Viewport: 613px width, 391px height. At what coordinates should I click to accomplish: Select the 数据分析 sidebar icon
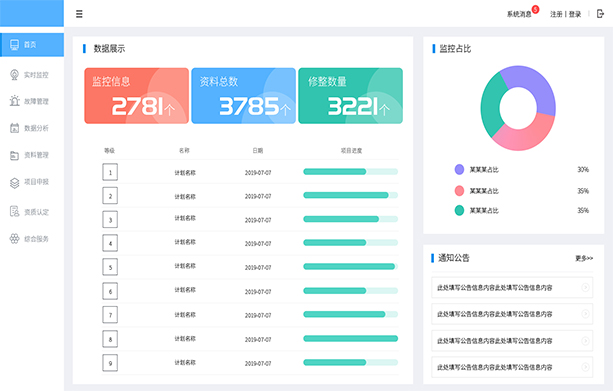pyautogui.click(x=14, y=128)
